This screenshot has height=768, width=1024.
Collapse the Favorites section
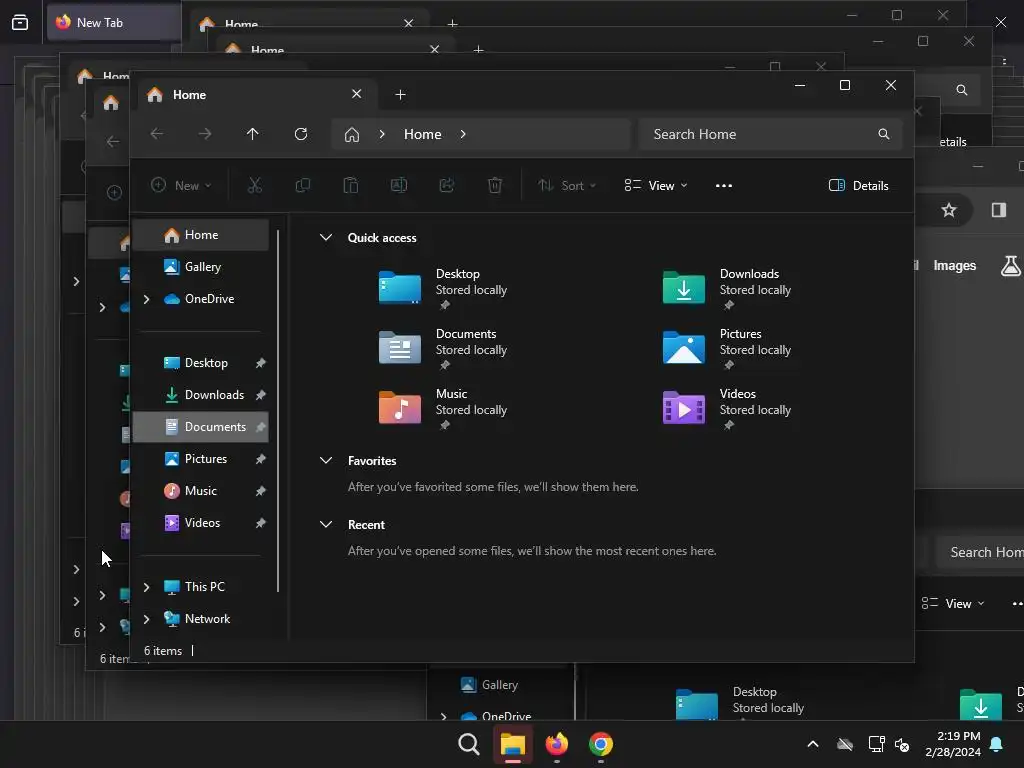click(x=326, y=460)
